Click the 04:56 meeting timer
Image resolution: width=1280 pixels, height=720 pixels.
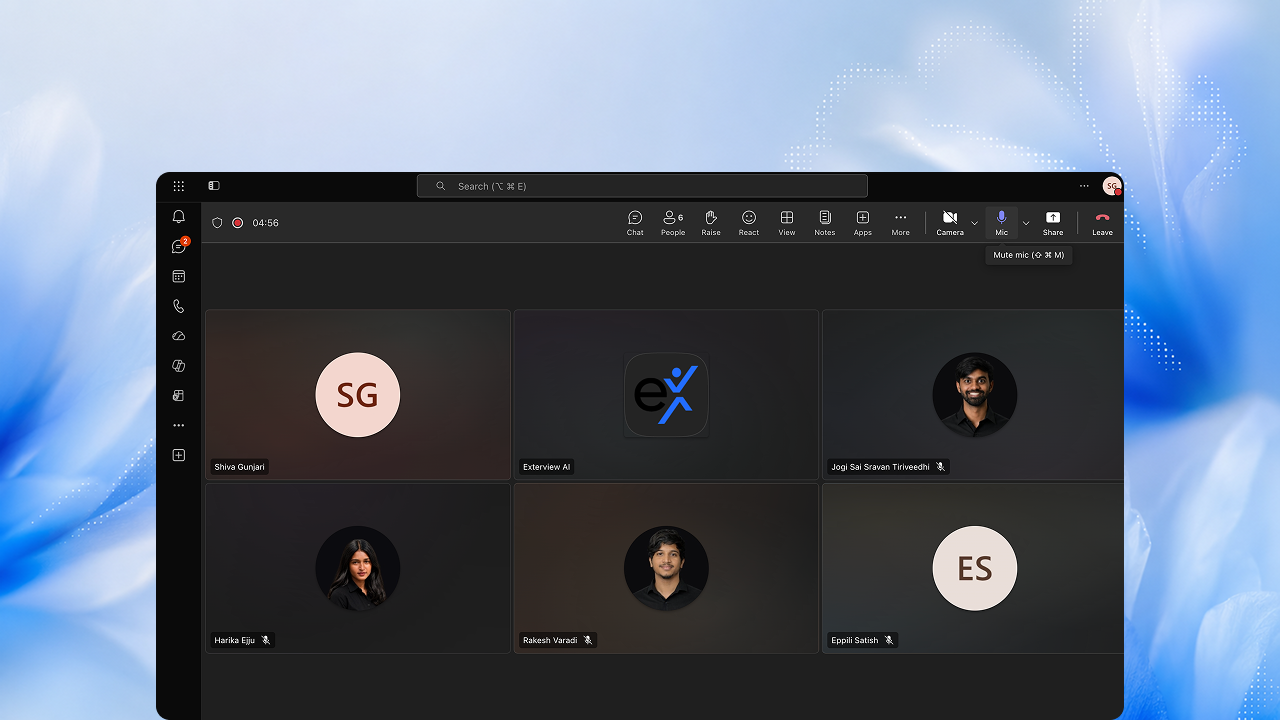[x=265, y=223]
